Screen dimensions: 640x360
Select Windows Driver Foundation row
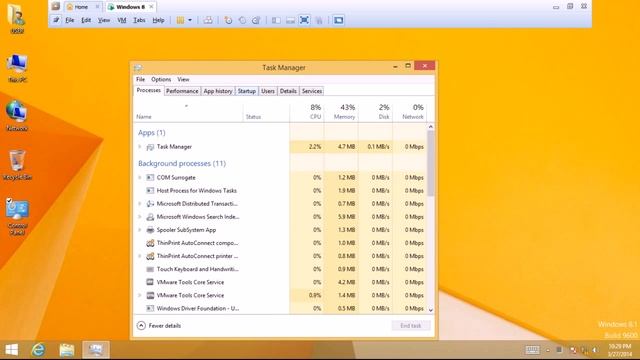coord(280,308)
